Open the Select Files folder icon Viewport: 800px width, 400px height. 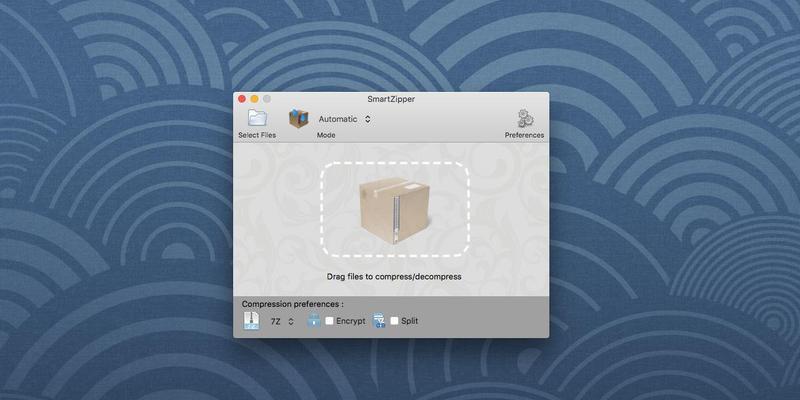pyautogui.click(x=257, y=118)
